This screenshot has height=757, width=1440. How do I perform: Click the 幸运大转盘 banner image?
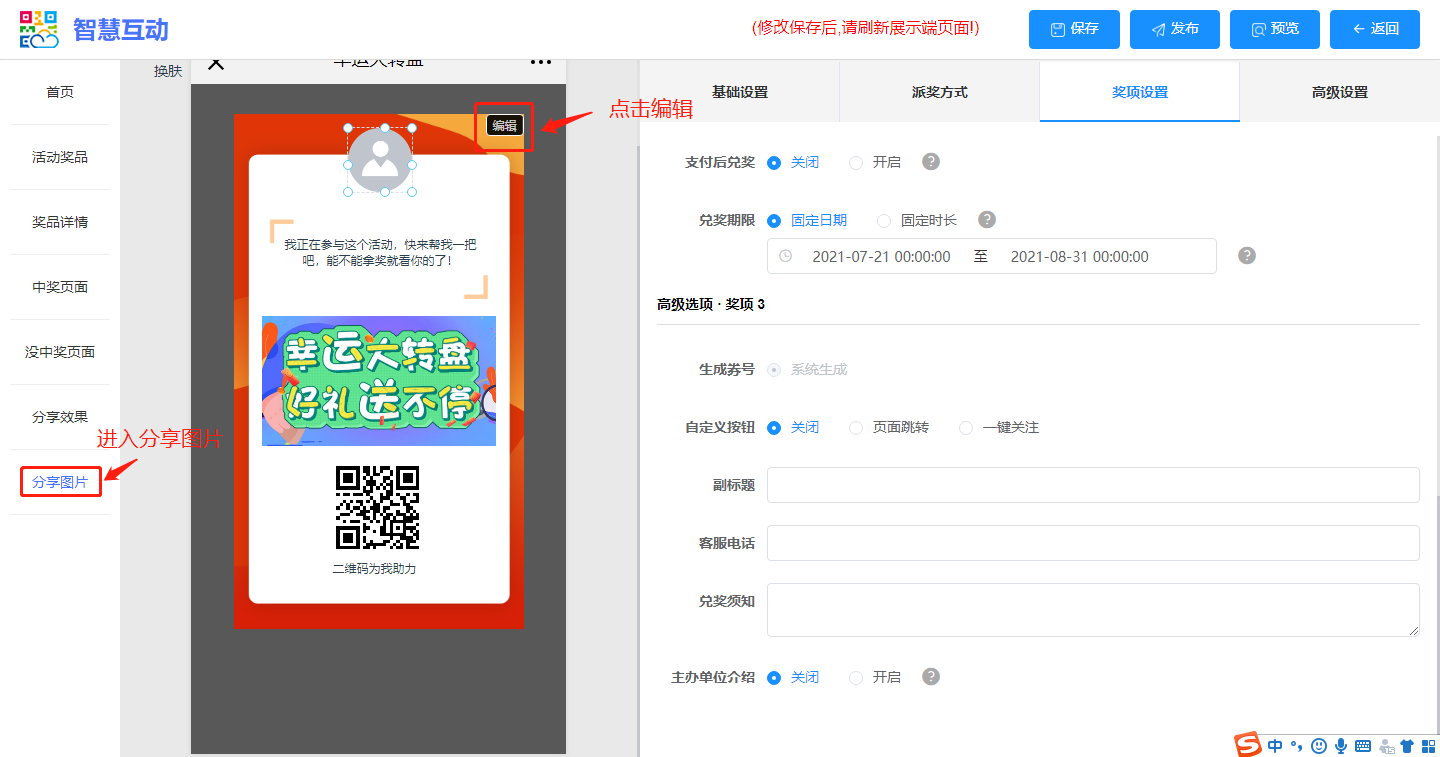[379, 381]
